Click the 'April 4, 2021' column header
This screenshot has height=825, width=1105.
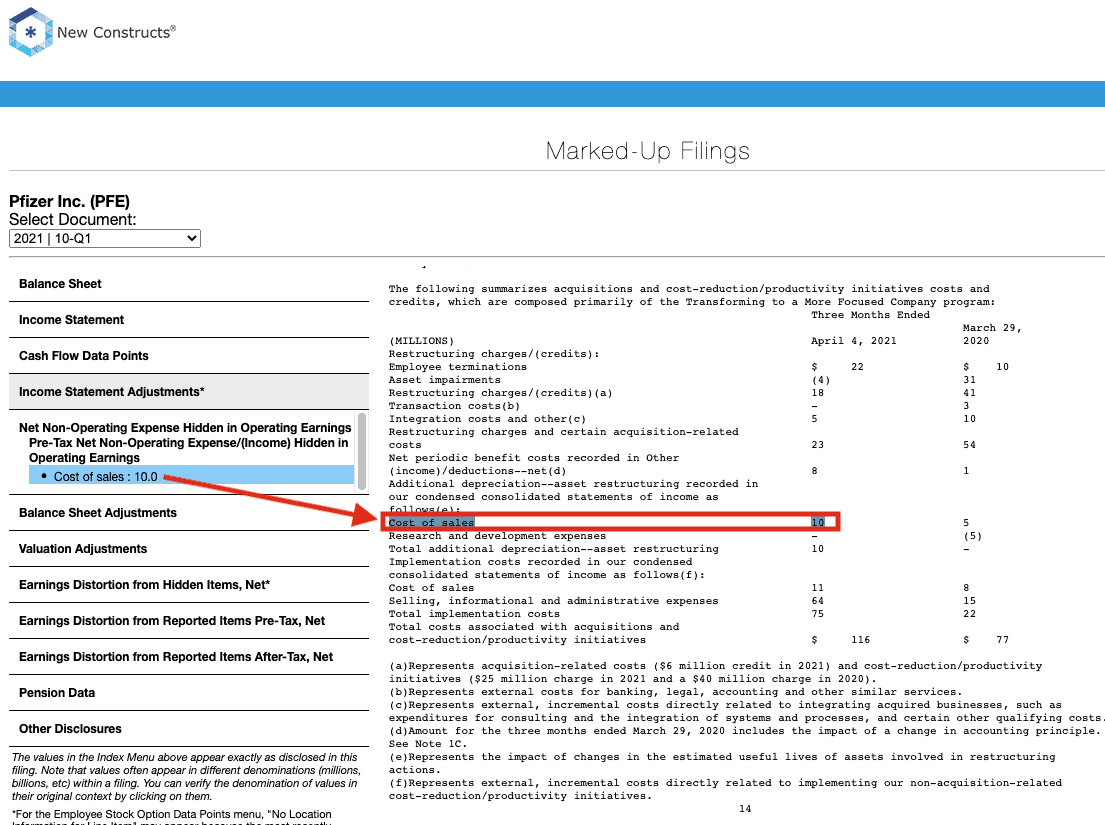853,341
